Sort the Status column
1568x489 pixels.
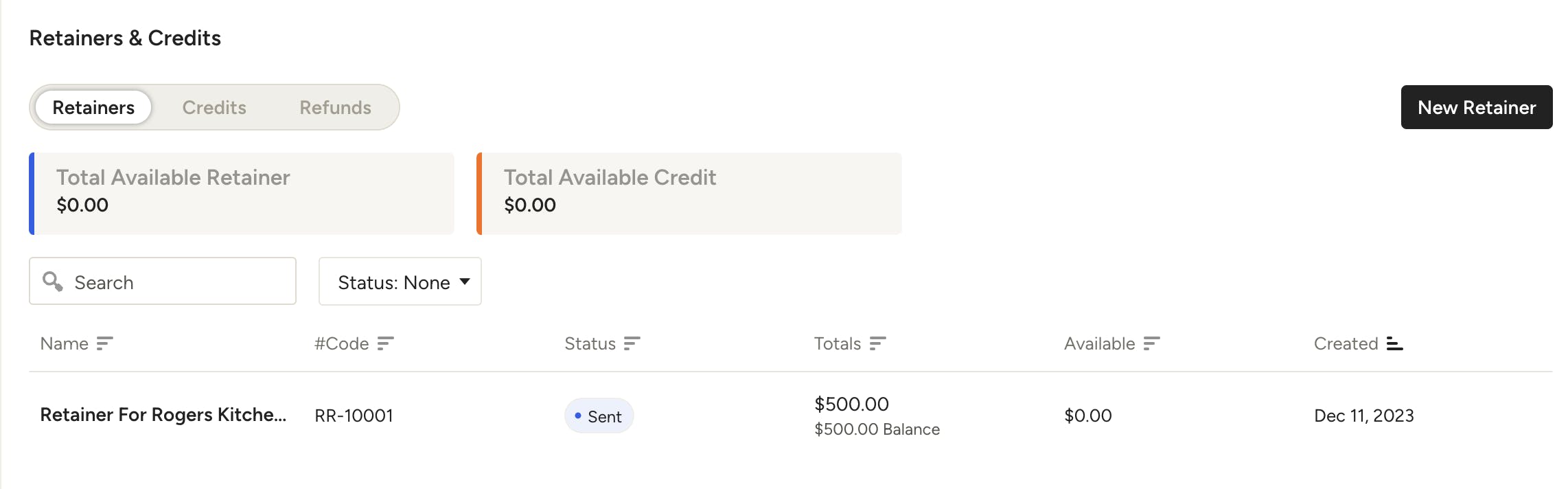[632, 343]
